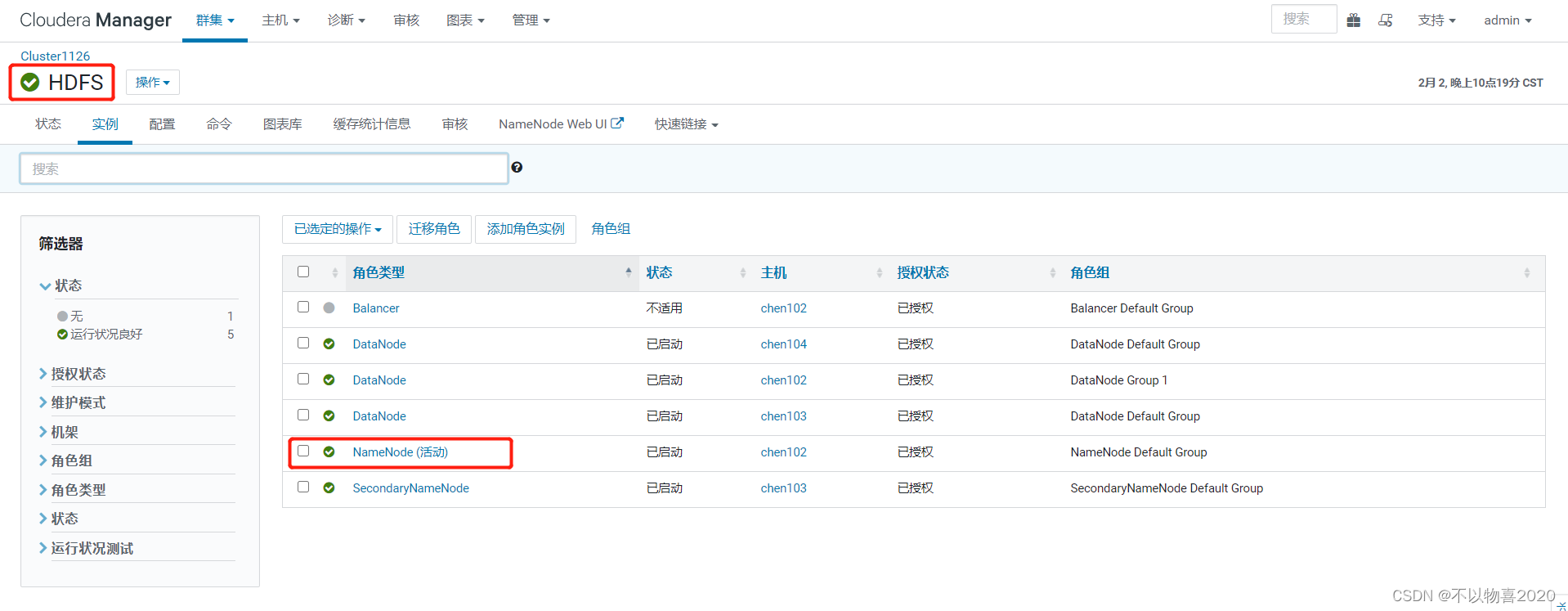Expand the 授权状态 filter
Viewport: 1568px width, 611px height.
click(73, 374)
